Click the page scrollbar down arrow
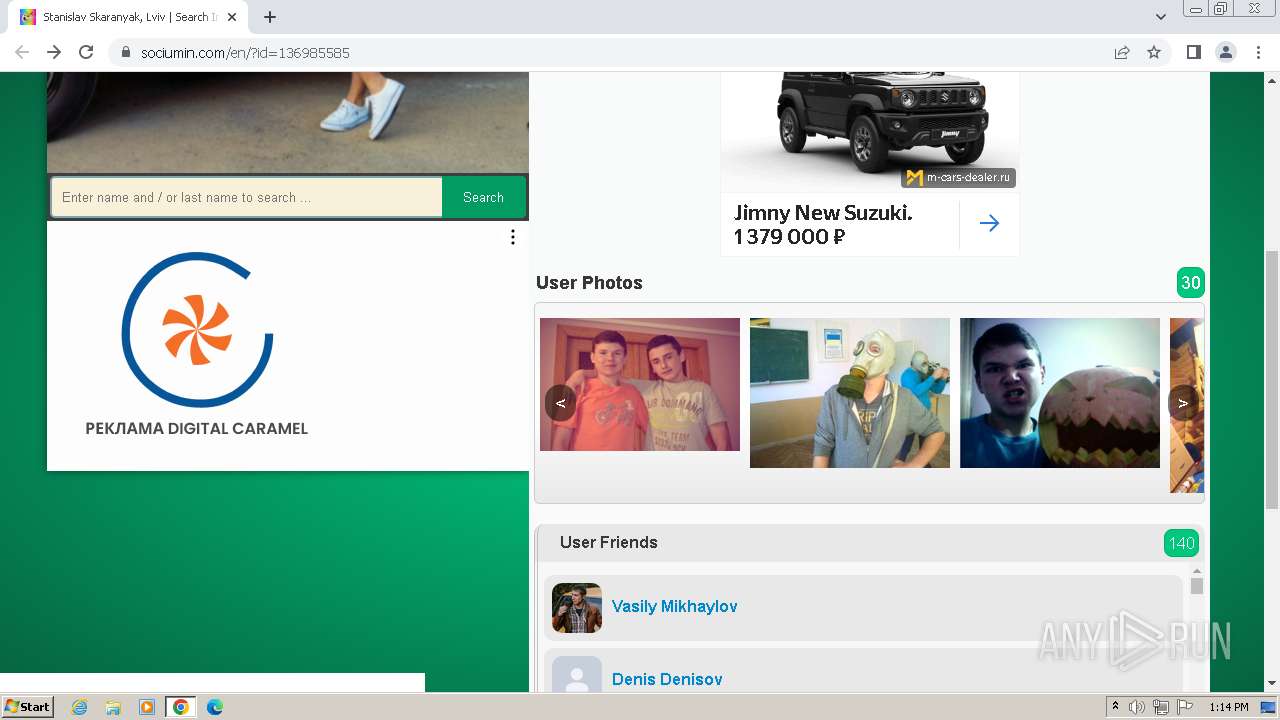The height and width of the screenshot is (720, 1280). [1272, 684]
